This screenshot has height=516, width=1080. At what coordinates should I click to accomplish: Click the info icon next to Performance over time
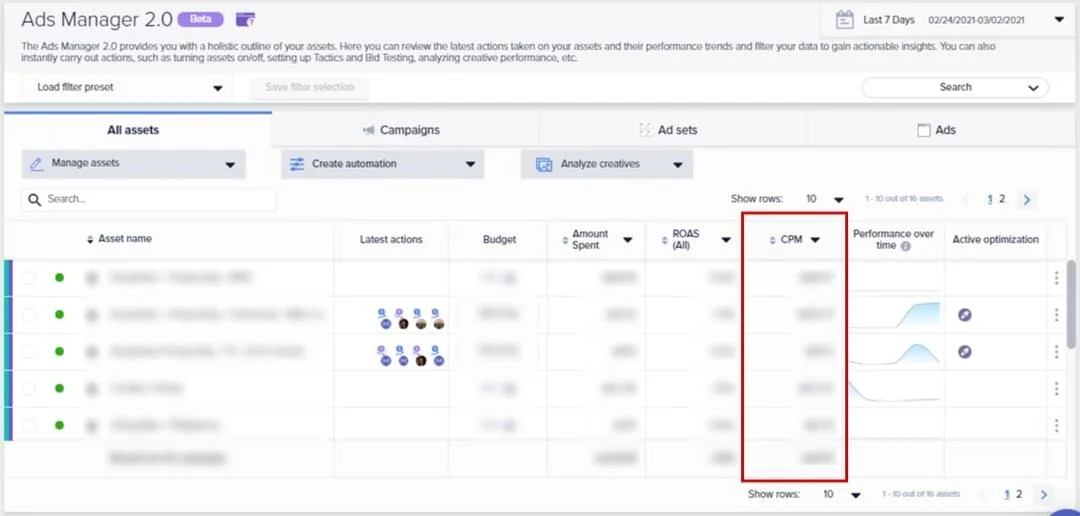tap(906, 246)
